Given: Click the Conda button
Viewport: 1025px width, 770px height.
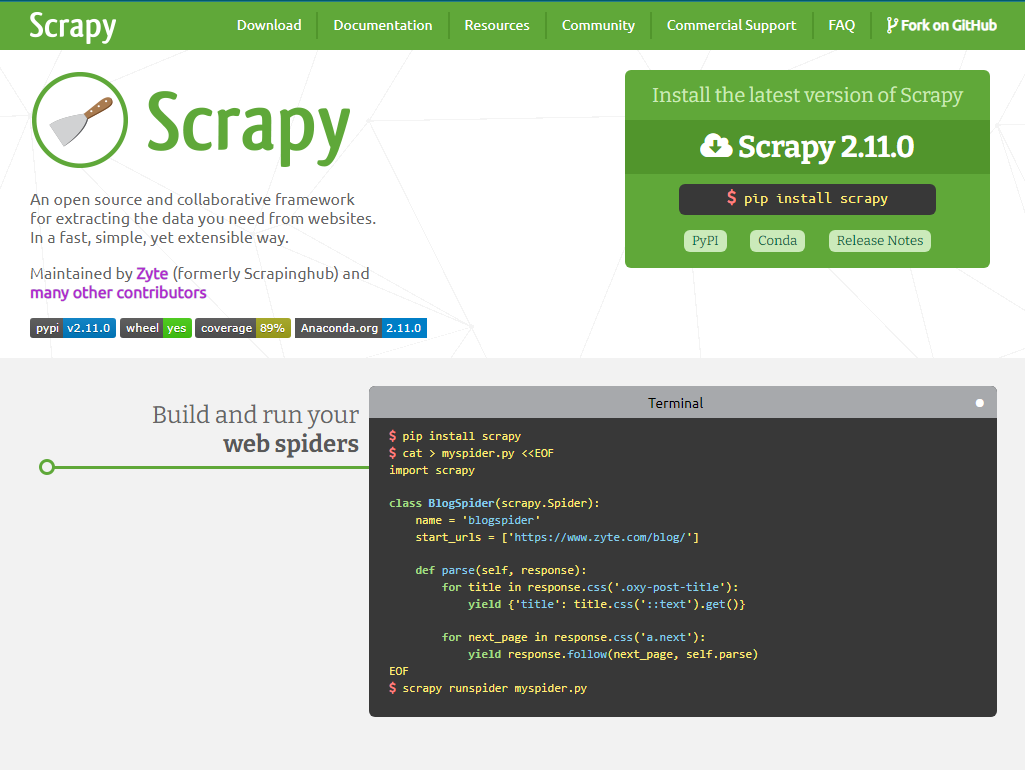Looking at the screenshot, I should click(x=777, y=241).
